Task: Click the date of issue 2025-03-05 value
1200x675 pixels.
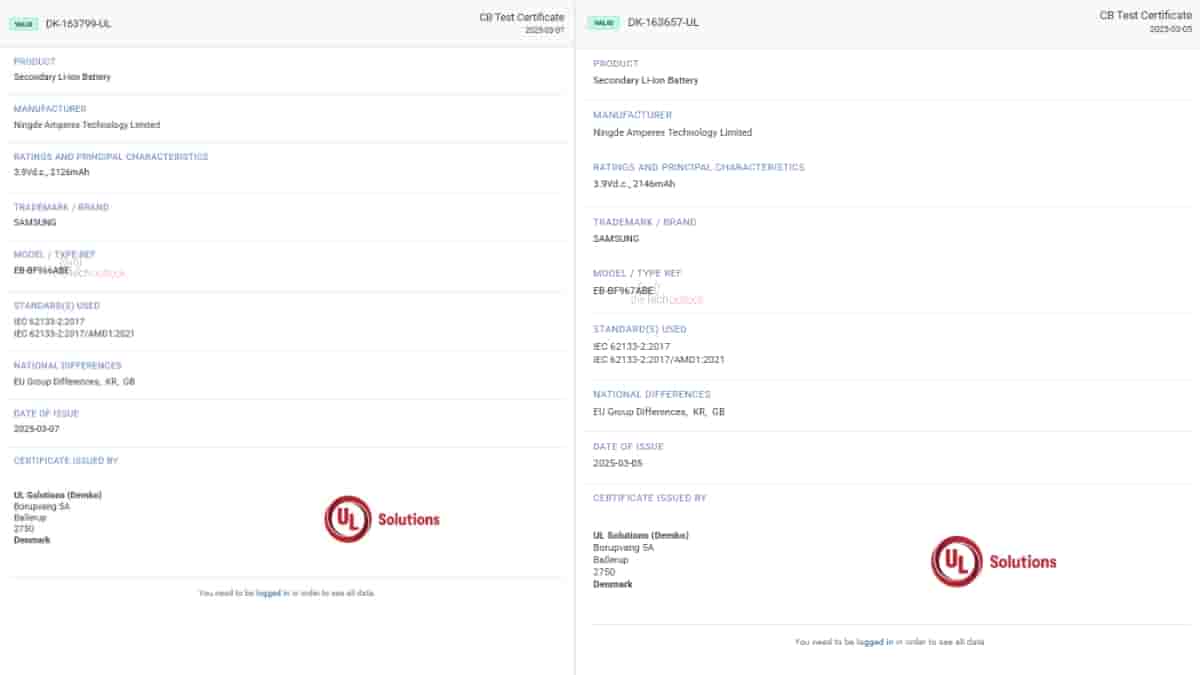Action: pyautogui.click(x=617, y=463)
